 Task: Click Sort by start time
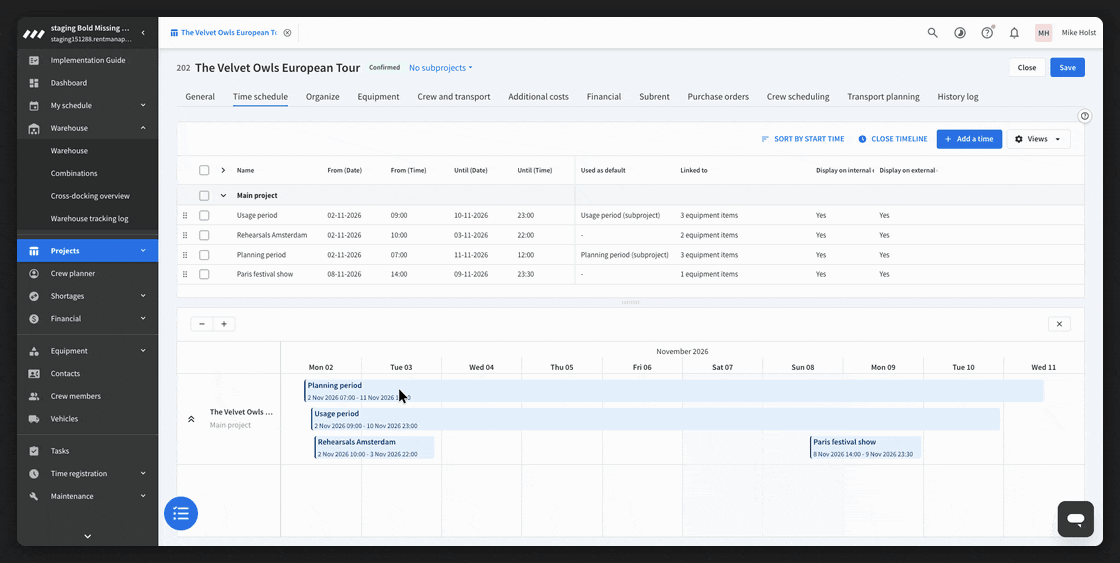(x=803, y=139)
